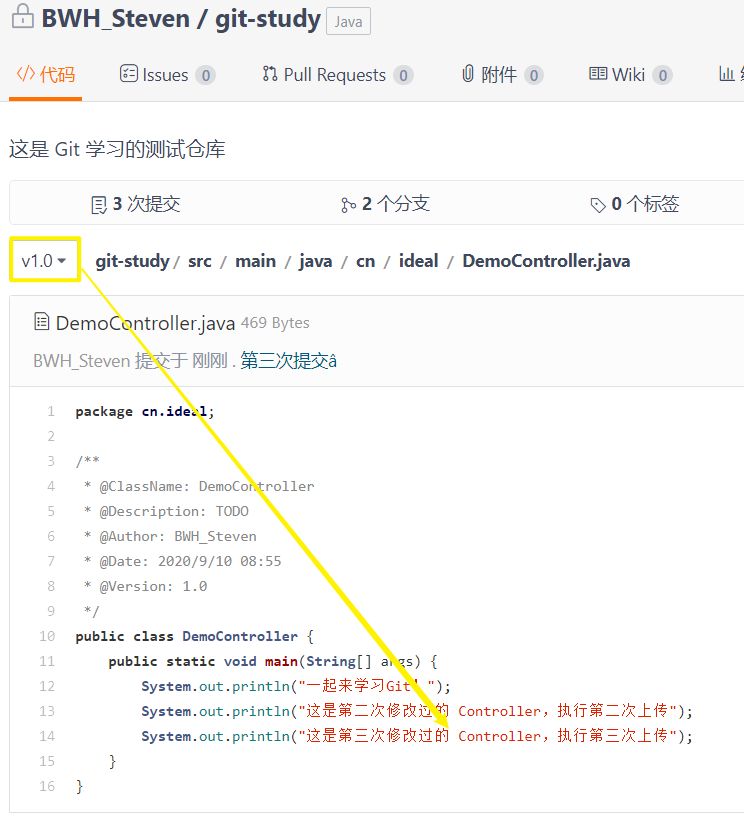744x825 pixels.
Task: Click the Java language badge
Action: (x=348, y=22)
